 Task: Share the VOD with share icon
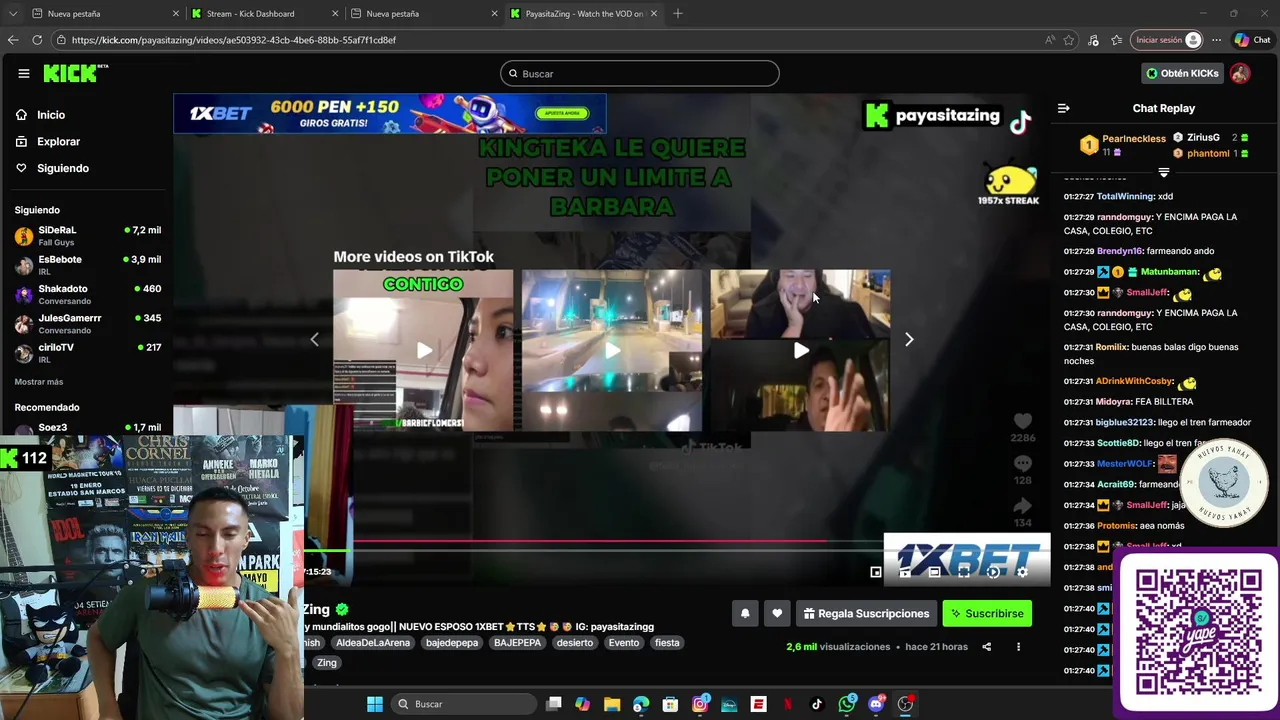(986, 647)
